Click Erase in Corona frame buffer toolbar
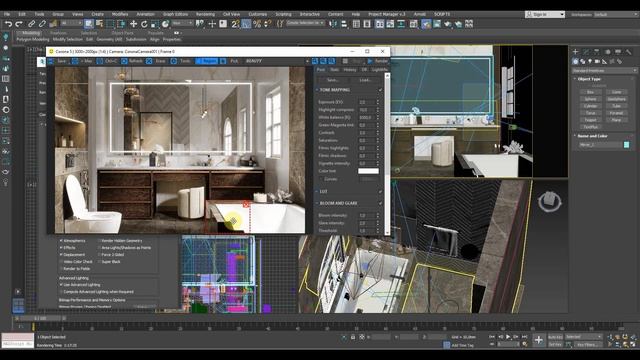Image resolution: width=640 pixels, height=360 pixels. pyautogui.click(x=156, y=61)
